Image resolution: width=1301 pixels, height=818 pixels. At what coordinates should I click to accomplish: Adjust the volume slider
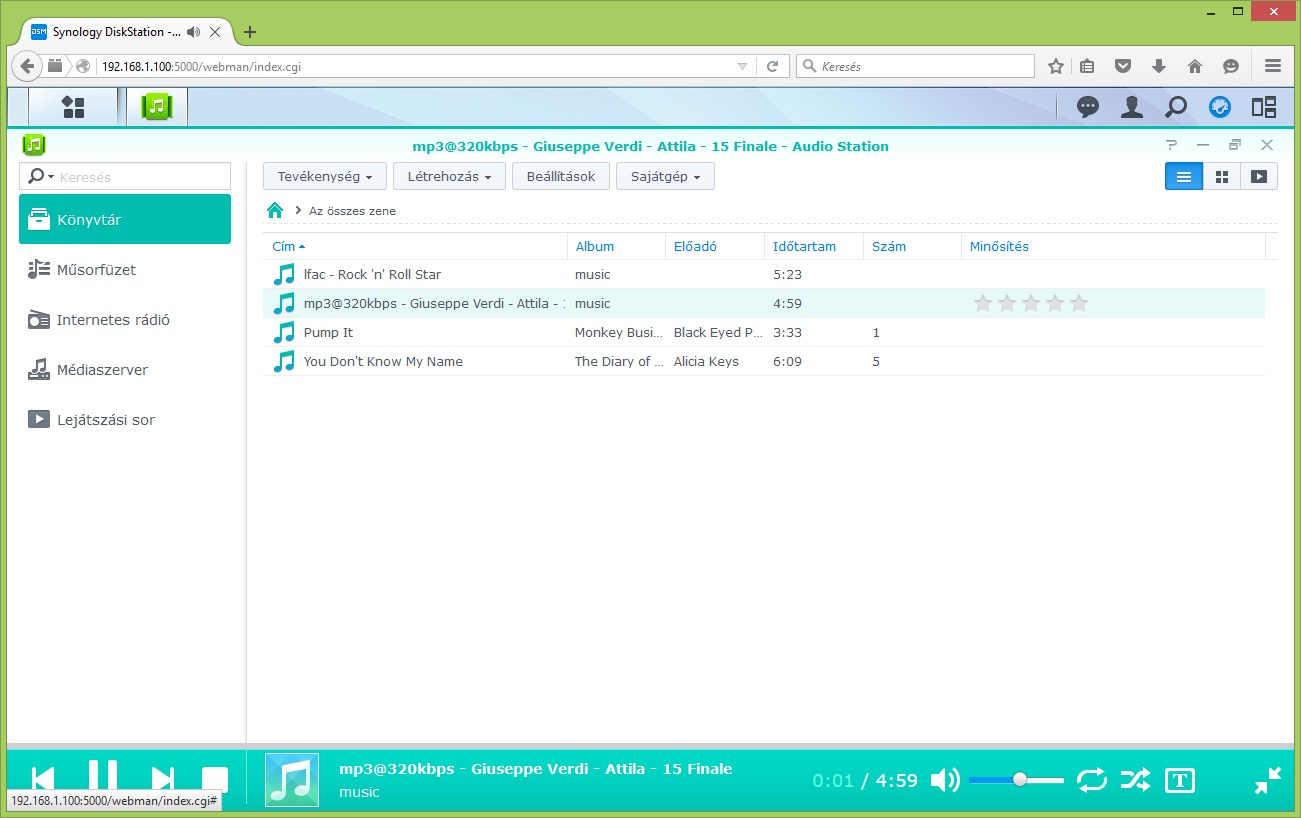tap(1016, 779)
